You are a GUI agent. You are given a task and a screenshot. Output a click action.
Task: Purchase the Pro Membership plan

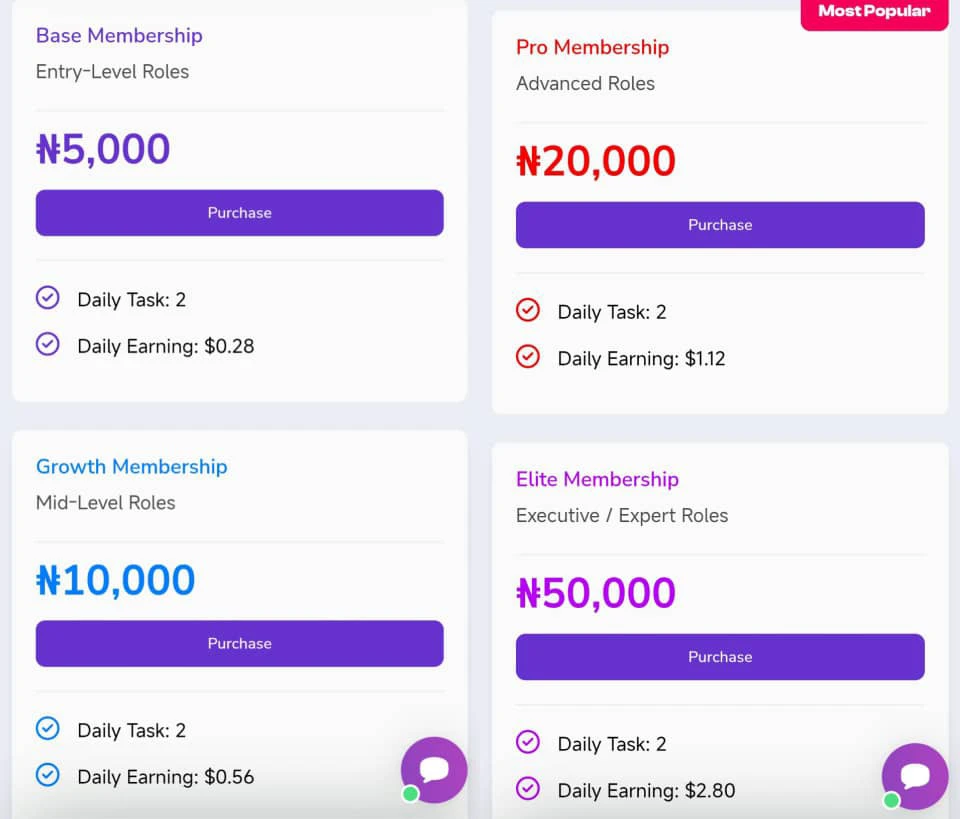coord(720,225)
